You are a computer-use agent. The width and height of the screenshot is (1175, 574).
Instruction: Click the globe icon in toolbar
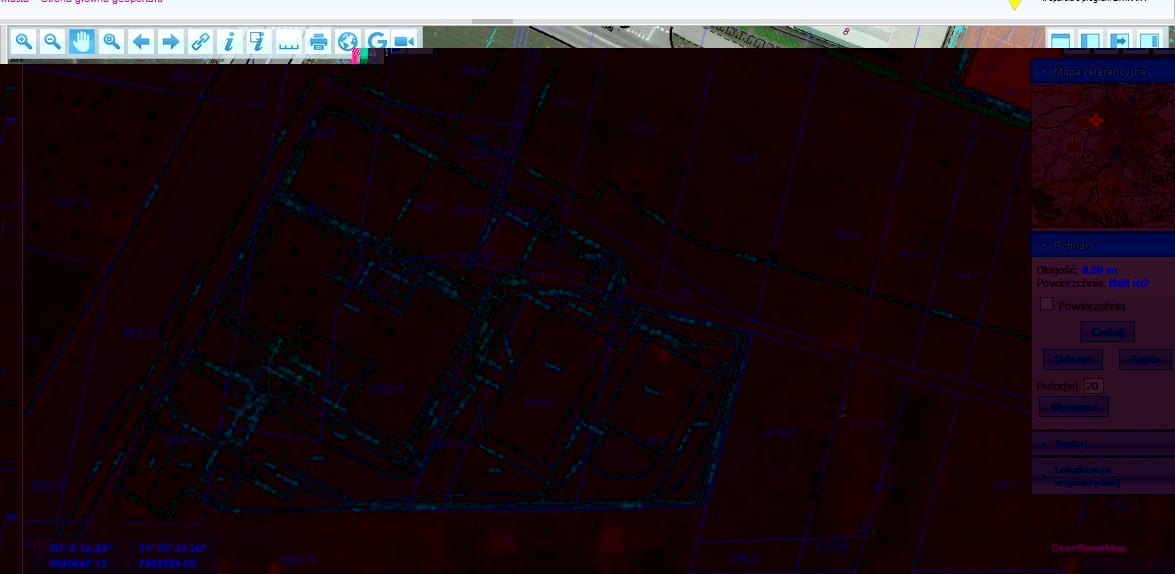point(348,41)
